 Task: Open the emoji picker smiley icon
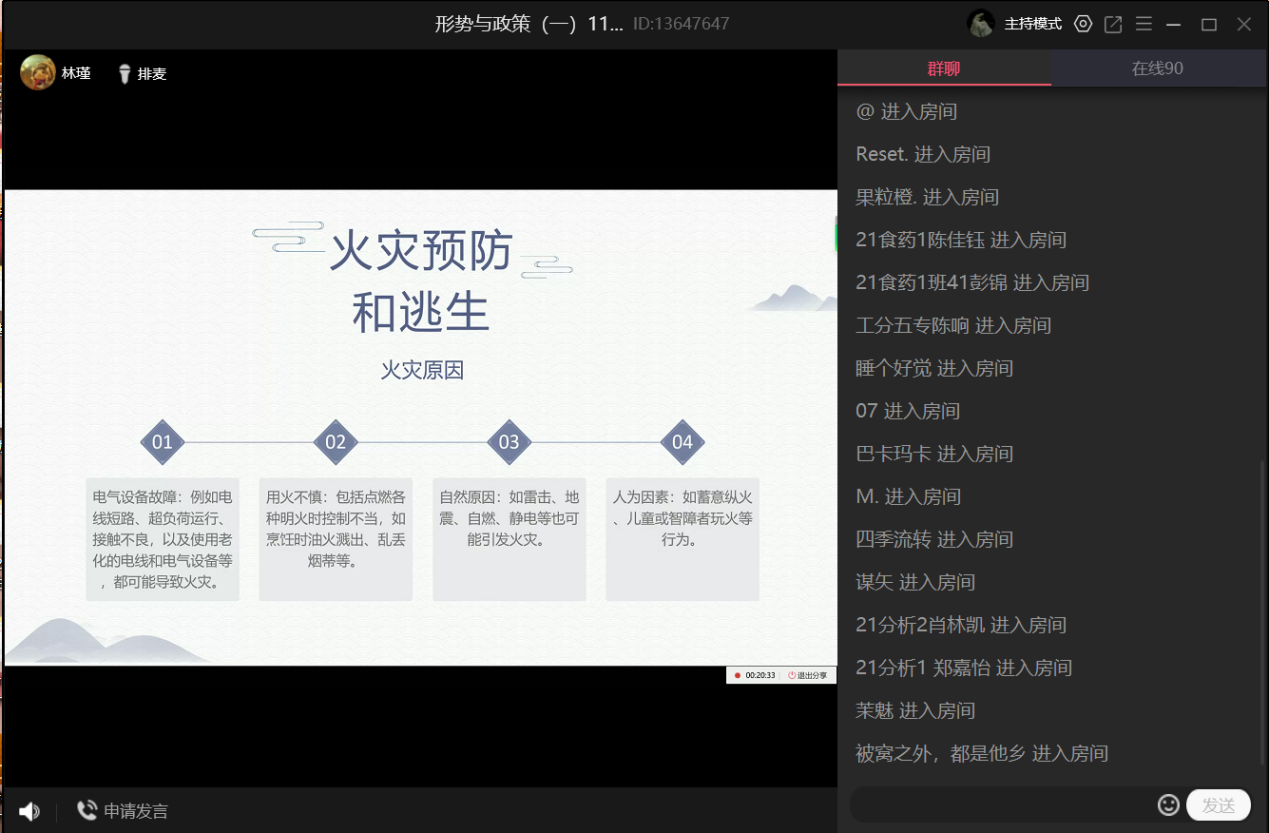(1167, 805)
